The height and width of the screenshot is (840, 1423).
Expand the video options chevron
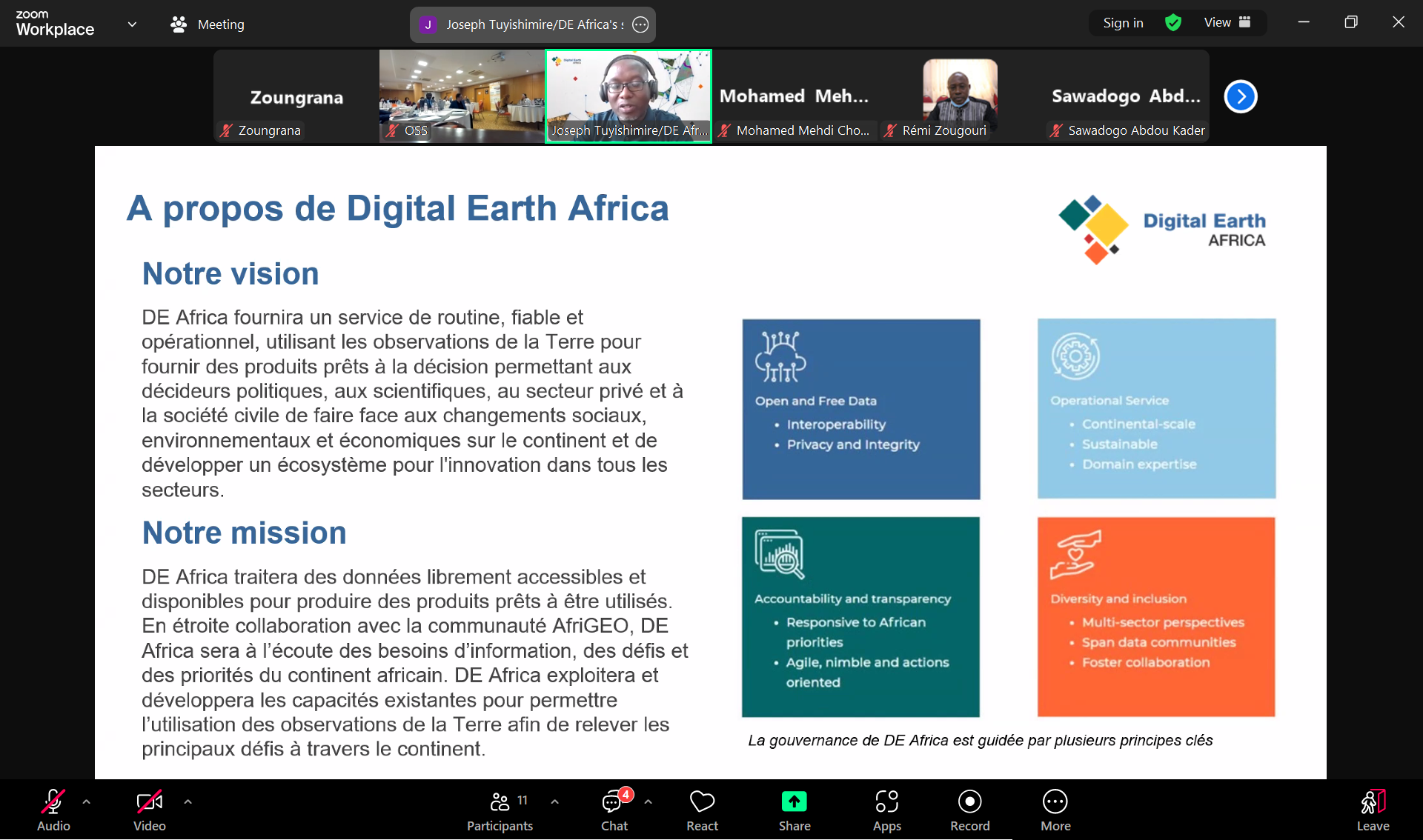[187, 802]
